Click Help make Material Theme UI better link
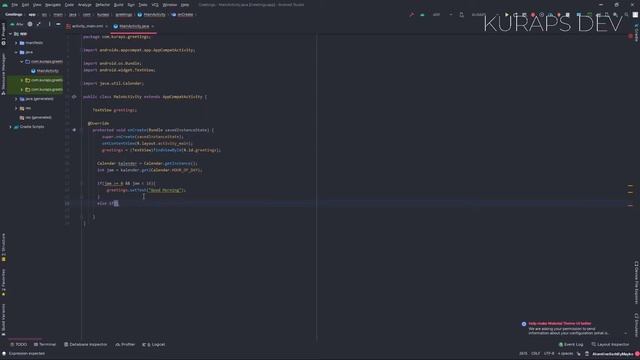The height and width of the screenshot is (360, 640). (x=560, y=324)
